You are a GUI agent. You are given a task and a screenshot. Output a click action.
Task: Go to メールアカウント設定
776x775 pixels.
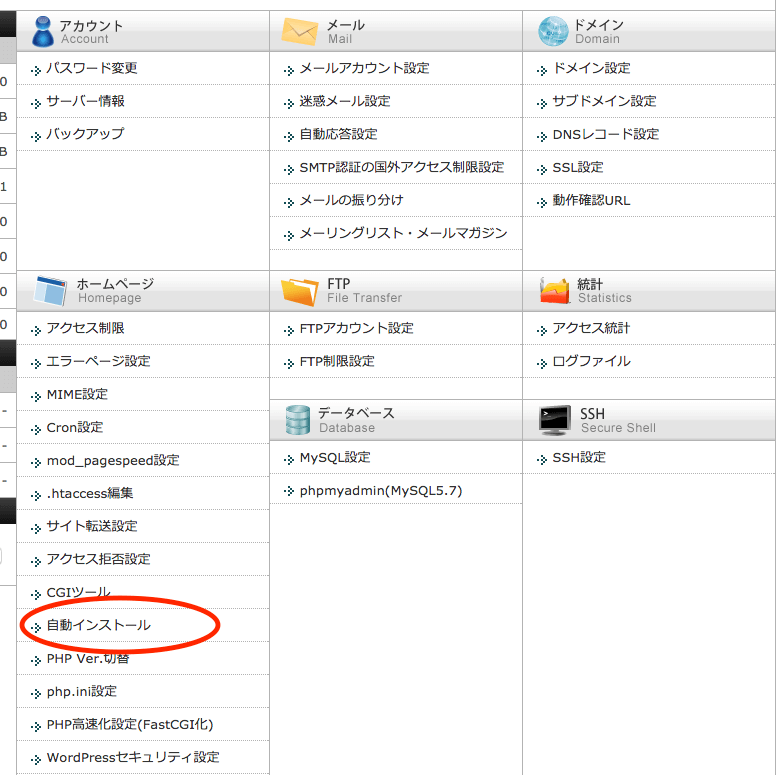pos(364,68)
